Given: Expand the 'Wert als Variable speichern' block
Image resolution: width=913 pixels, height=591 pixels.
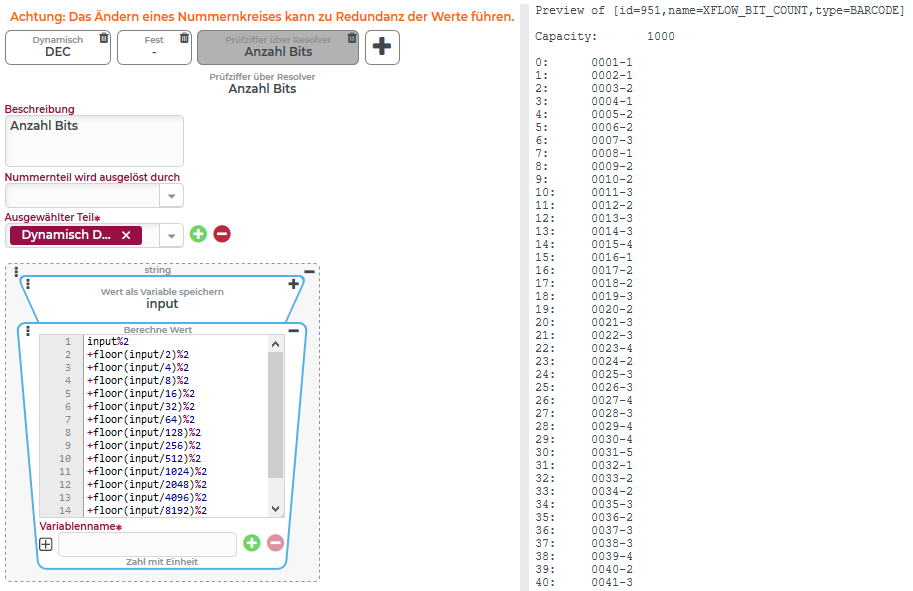Looking at the screenshot, I should 293,284.
